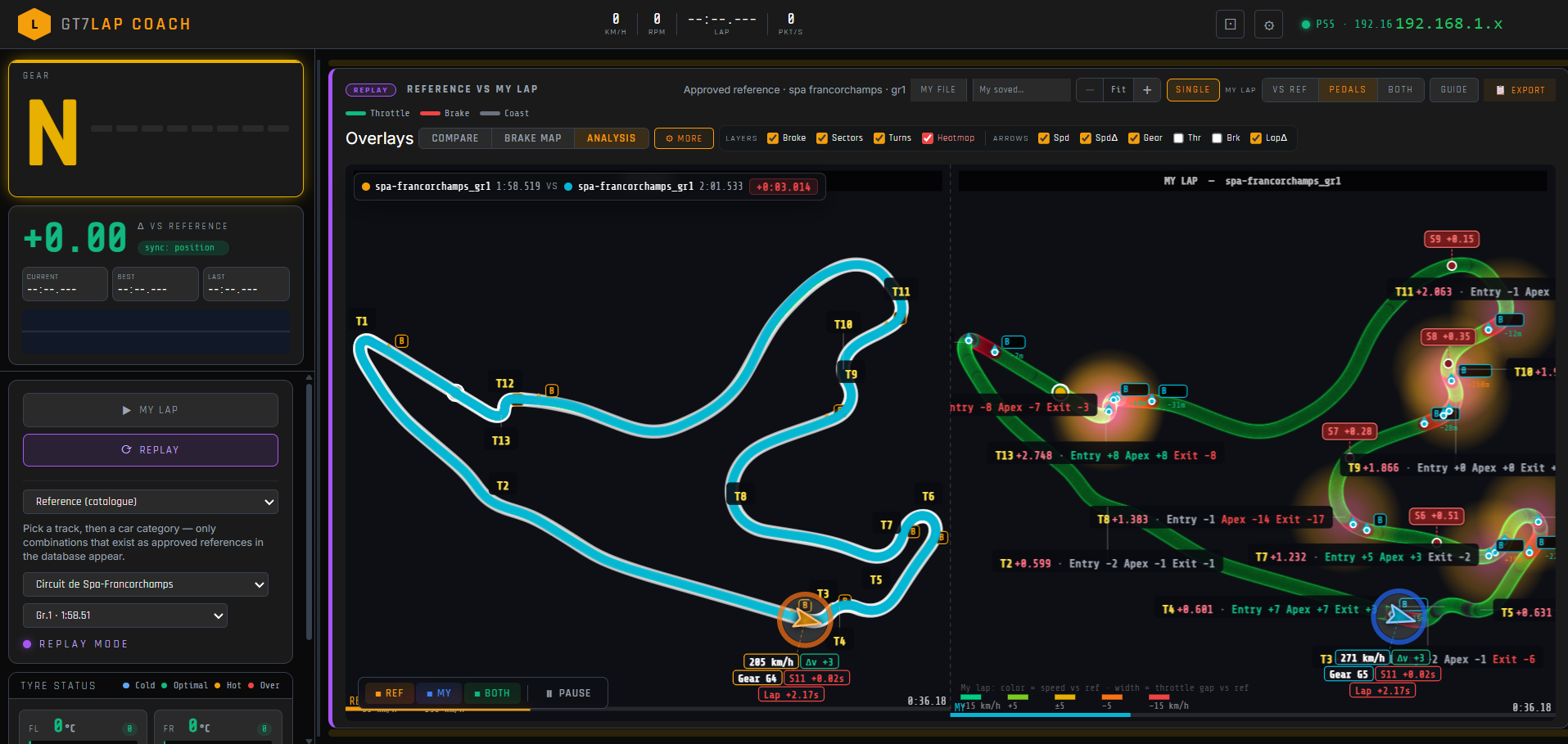Image resolution: width=1568 pixels, height=744 pixels.
Task: Click the replay progress bar under left map
Action: coord(647,709)
